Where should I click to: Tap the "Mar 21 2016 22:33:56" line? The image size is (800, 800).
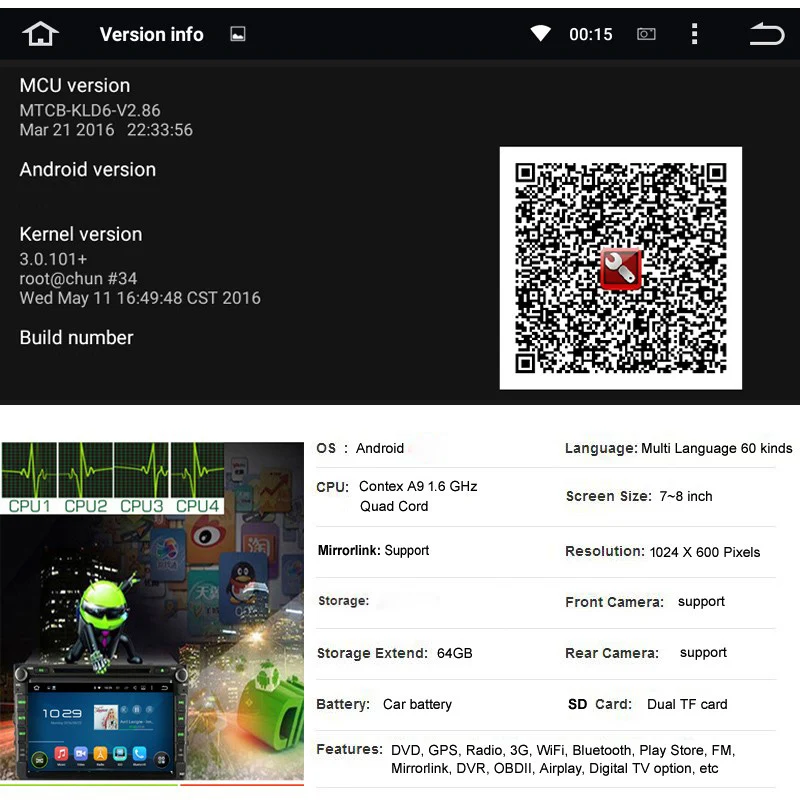[x=106, y=130]
